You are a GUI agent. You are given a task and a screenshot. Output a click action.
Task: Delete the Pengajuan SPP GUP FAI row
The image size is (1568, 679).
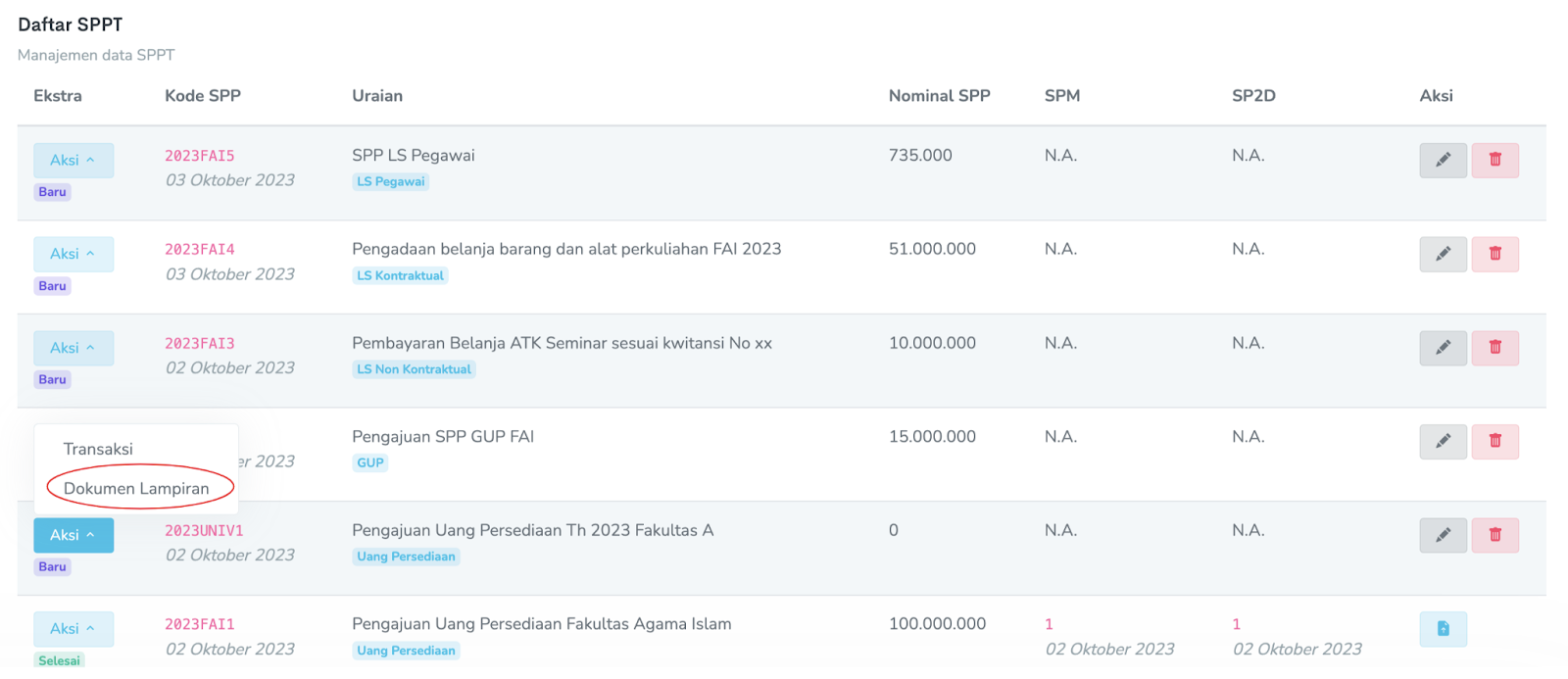point(1494,442)
